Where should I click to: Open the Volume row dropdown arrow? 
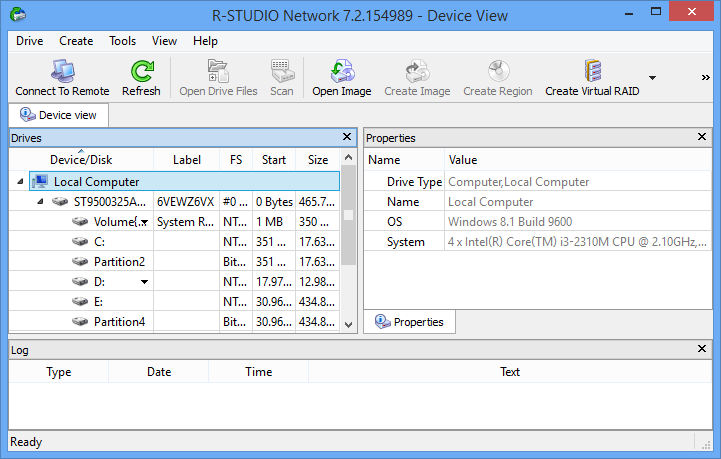[144, 223]
